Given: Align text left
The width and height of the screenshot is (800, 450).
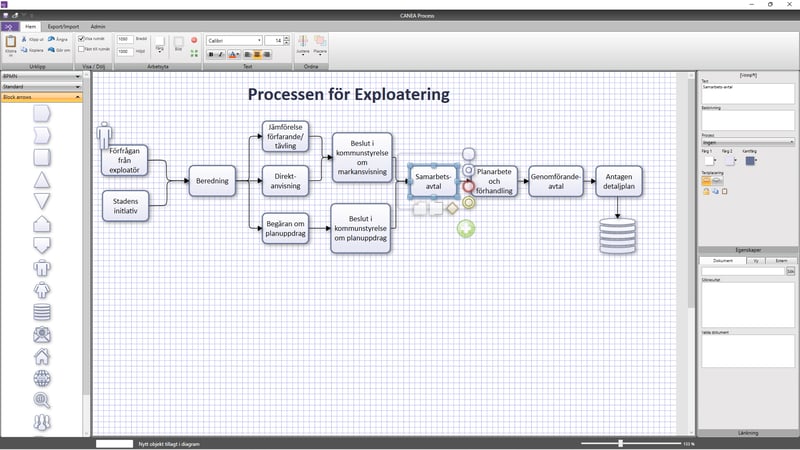Looking at the screenshot, I should [x=248, y=54].
